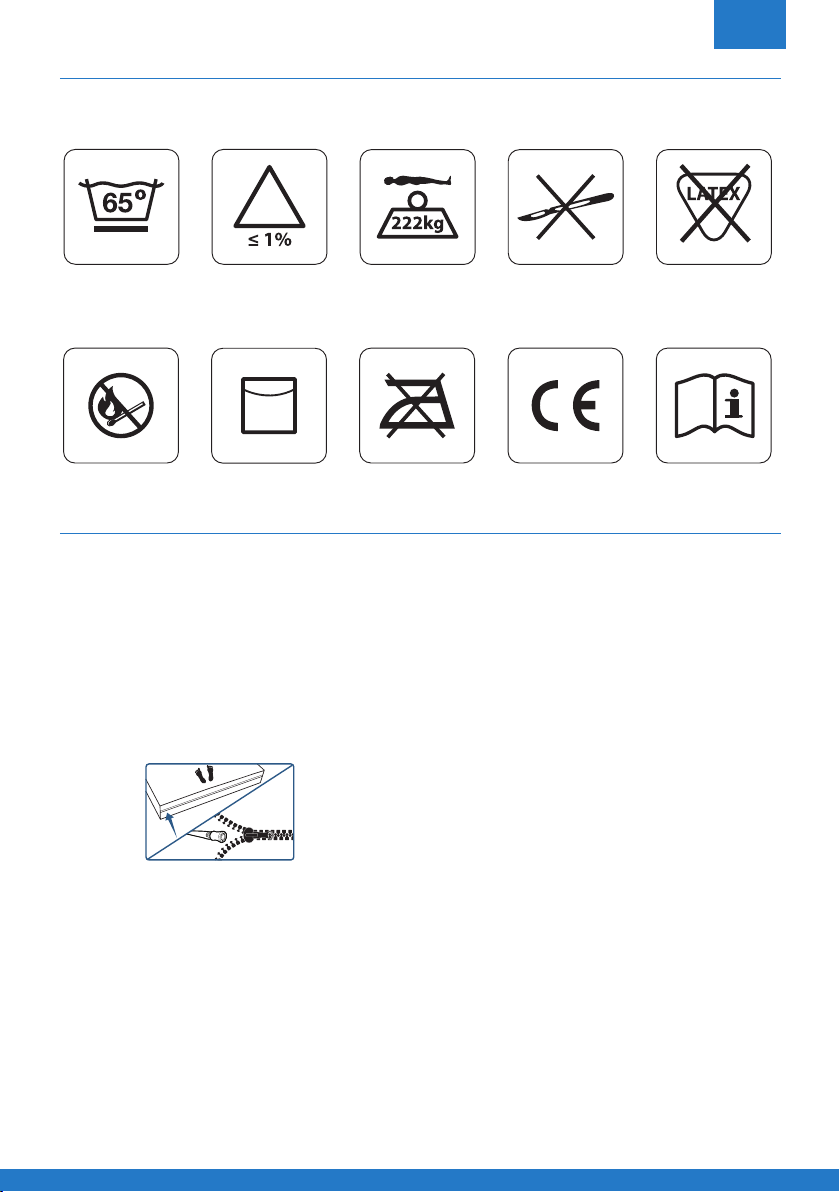Click the footprints on mattress diagram

coord(203,775)
